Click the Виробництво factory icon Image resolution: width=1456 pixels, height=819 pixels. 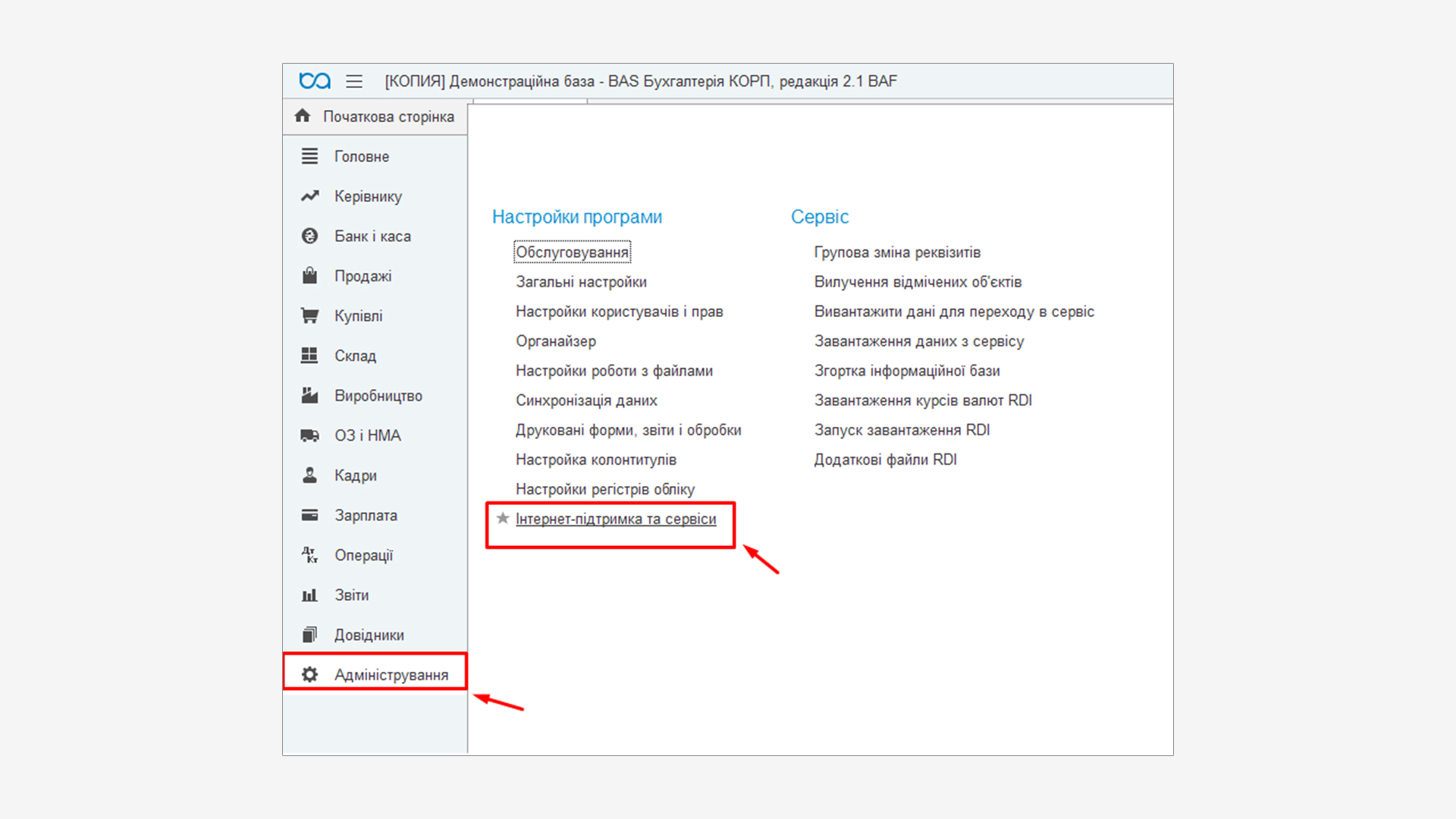point(309,395)
